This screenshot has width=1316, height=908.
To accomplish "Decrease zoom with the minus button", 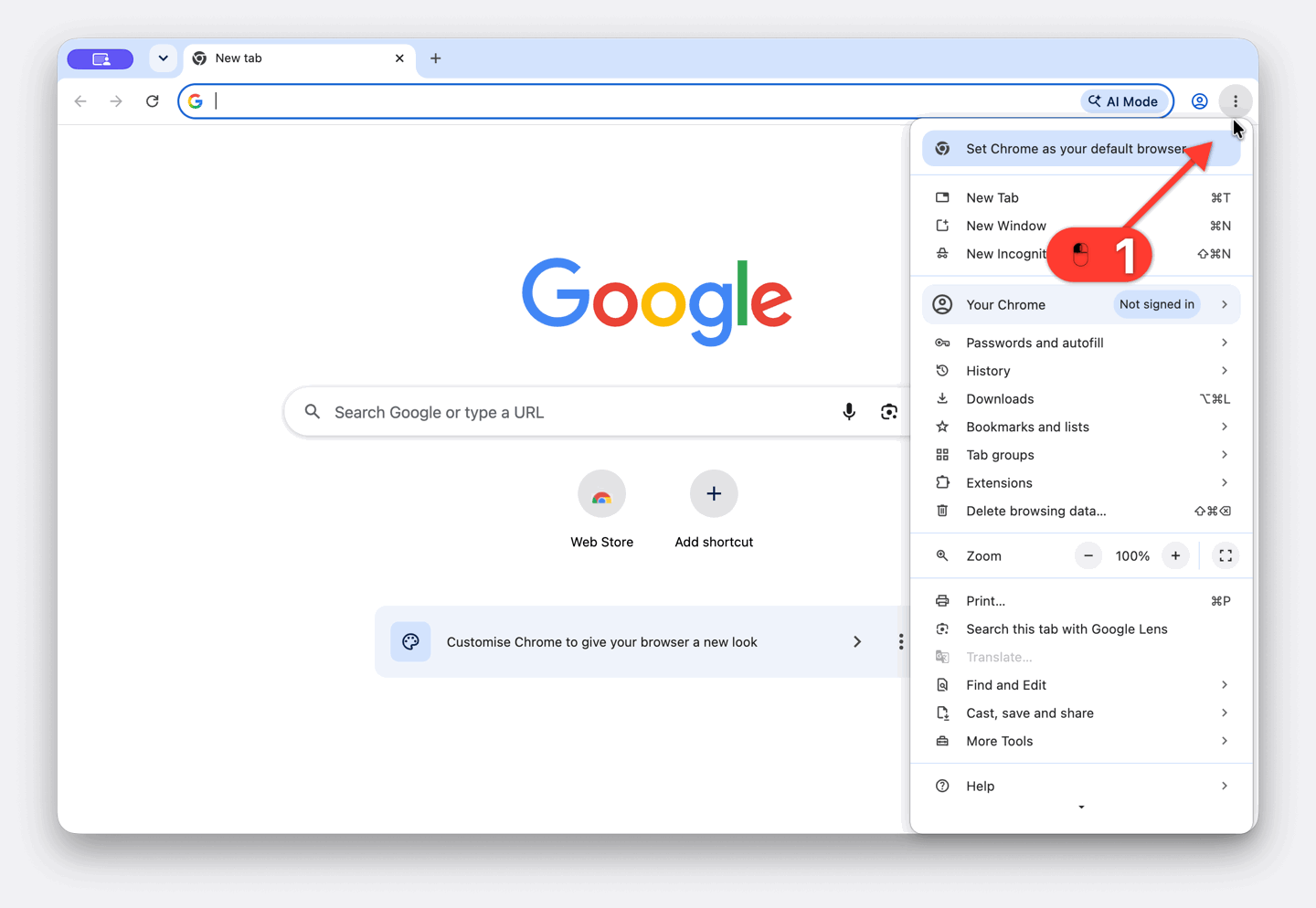I will click(1088, 555).
